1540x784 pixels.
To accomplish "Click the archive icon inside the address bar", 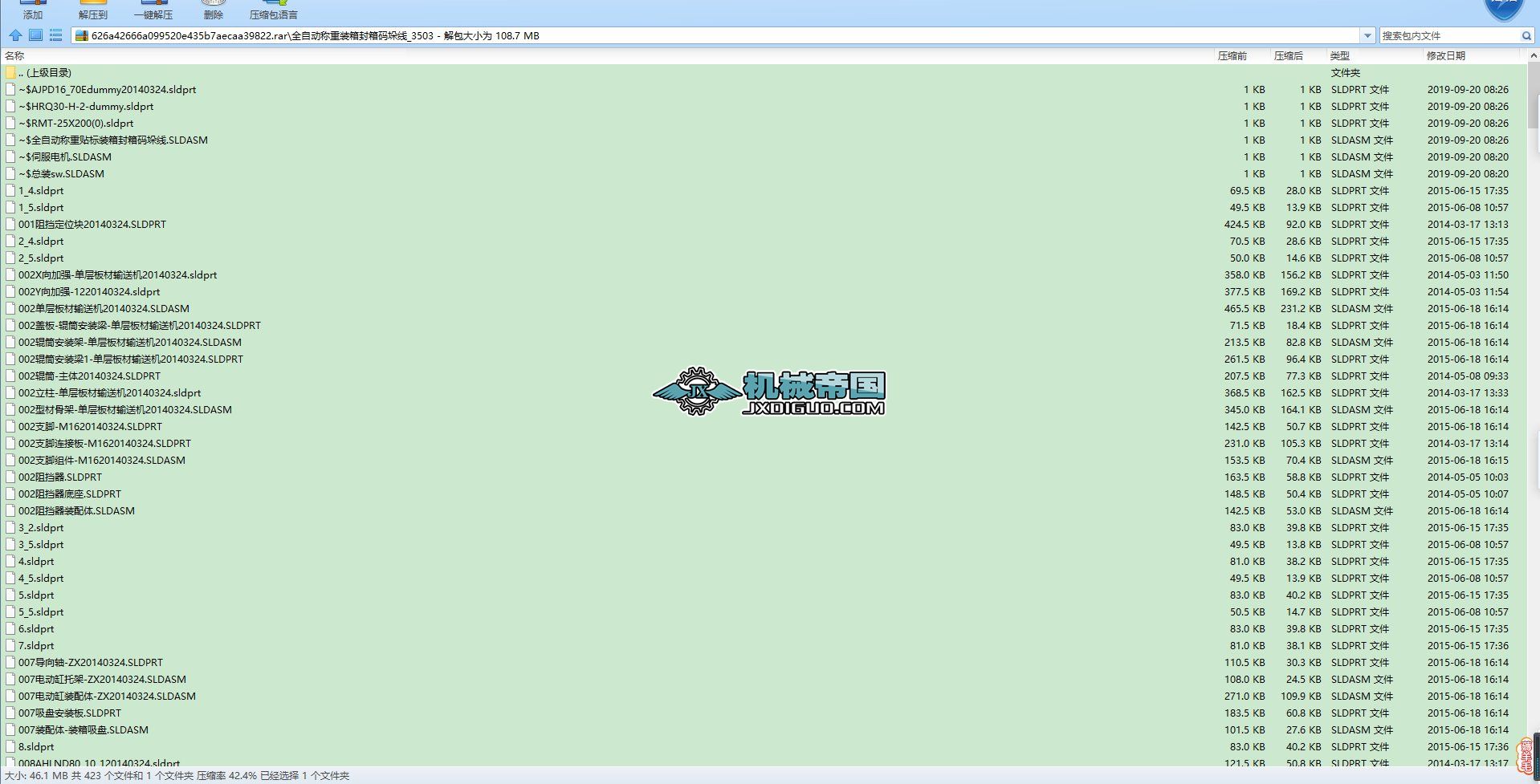I will coord(81,35).
